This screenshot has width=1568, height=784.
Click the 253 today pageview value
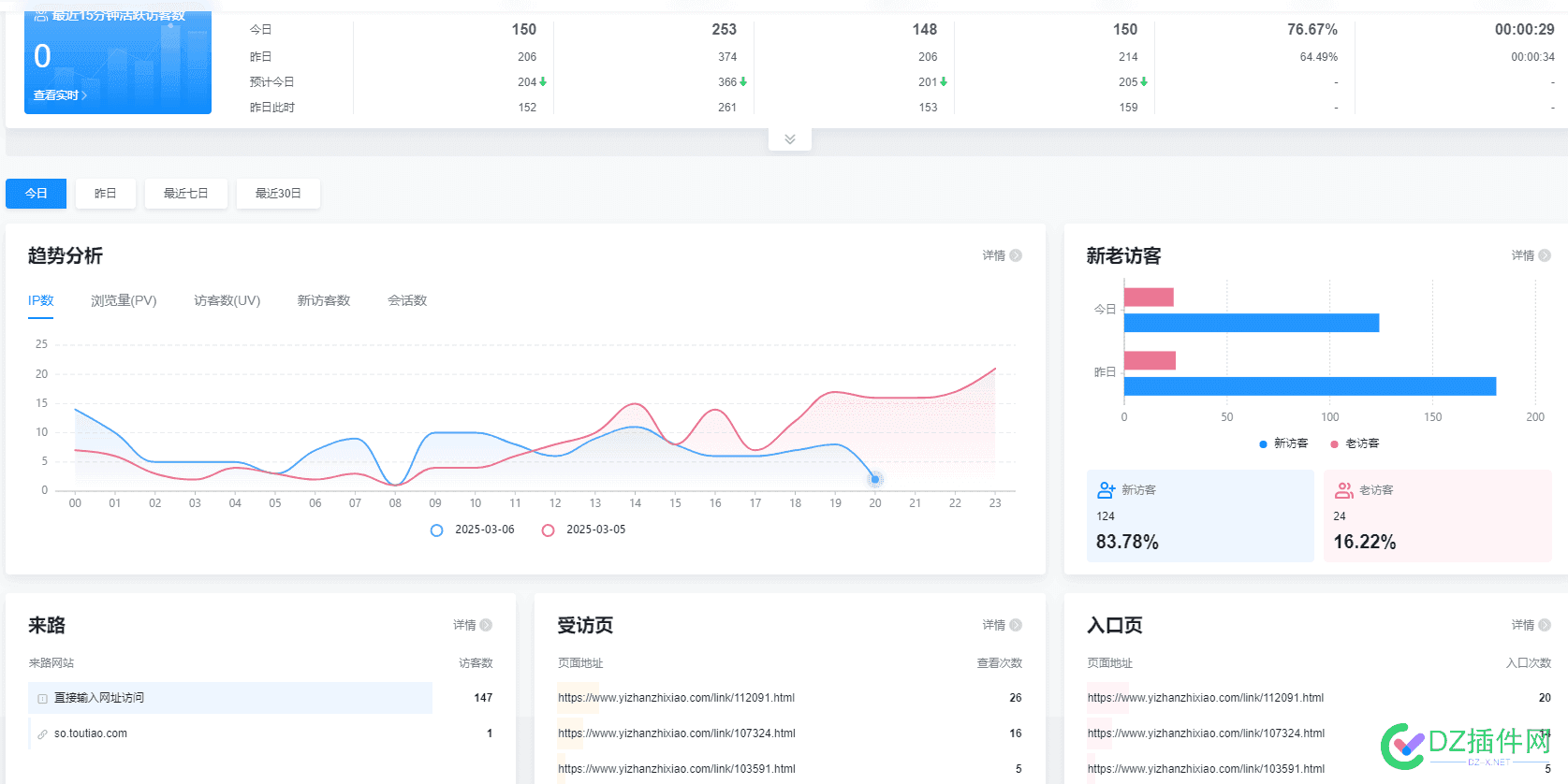(x=725, y=30)
